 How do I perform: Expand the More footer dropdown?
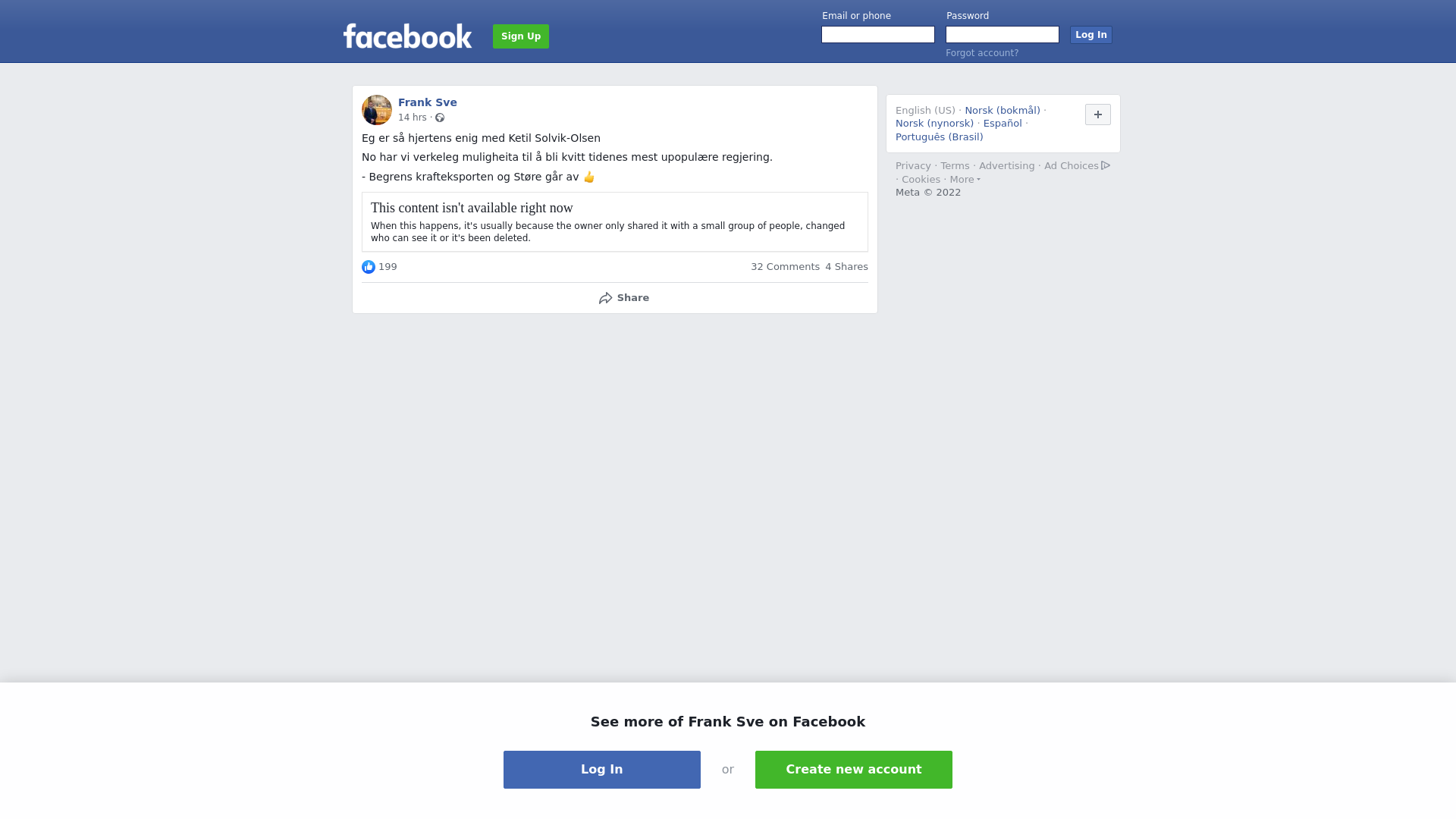click(x=965, y=180)
